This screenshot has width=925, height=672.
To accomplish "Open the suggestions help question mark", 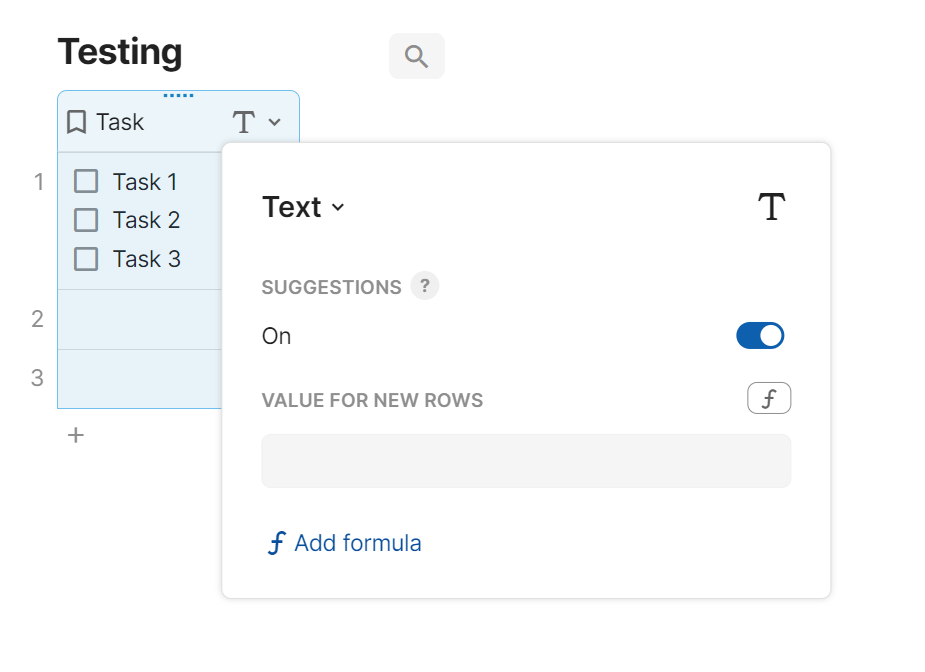I will [425, 287].
